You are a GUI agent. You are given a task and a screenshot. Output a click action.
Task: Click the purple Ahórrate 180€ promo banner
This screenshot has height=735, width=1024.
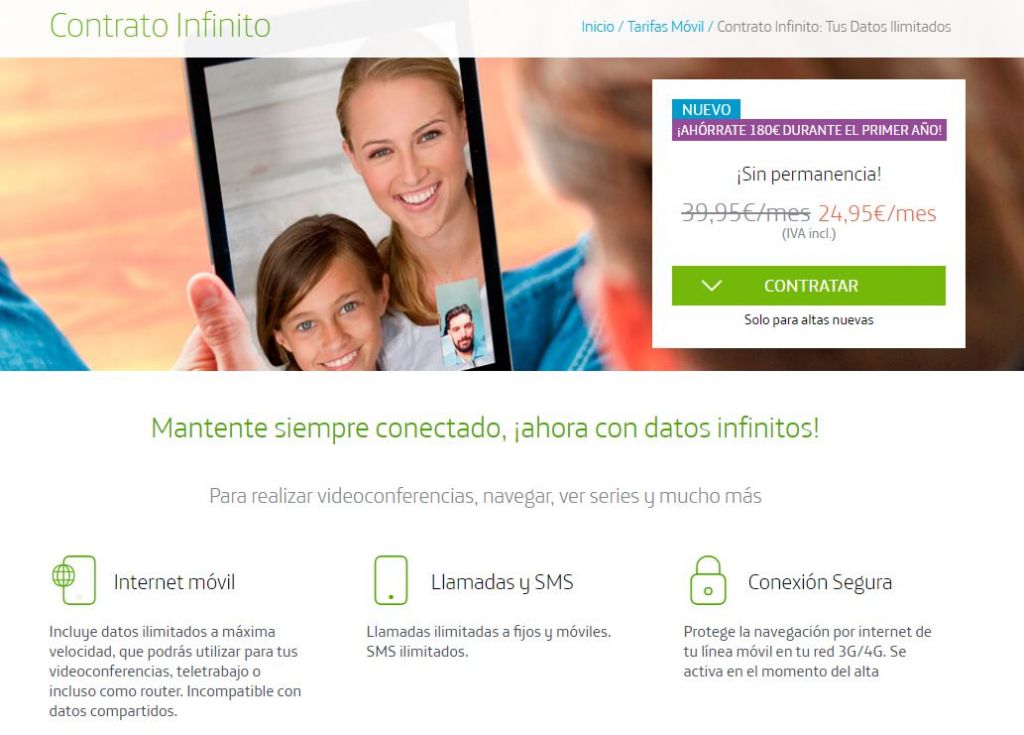click(809, 130)
